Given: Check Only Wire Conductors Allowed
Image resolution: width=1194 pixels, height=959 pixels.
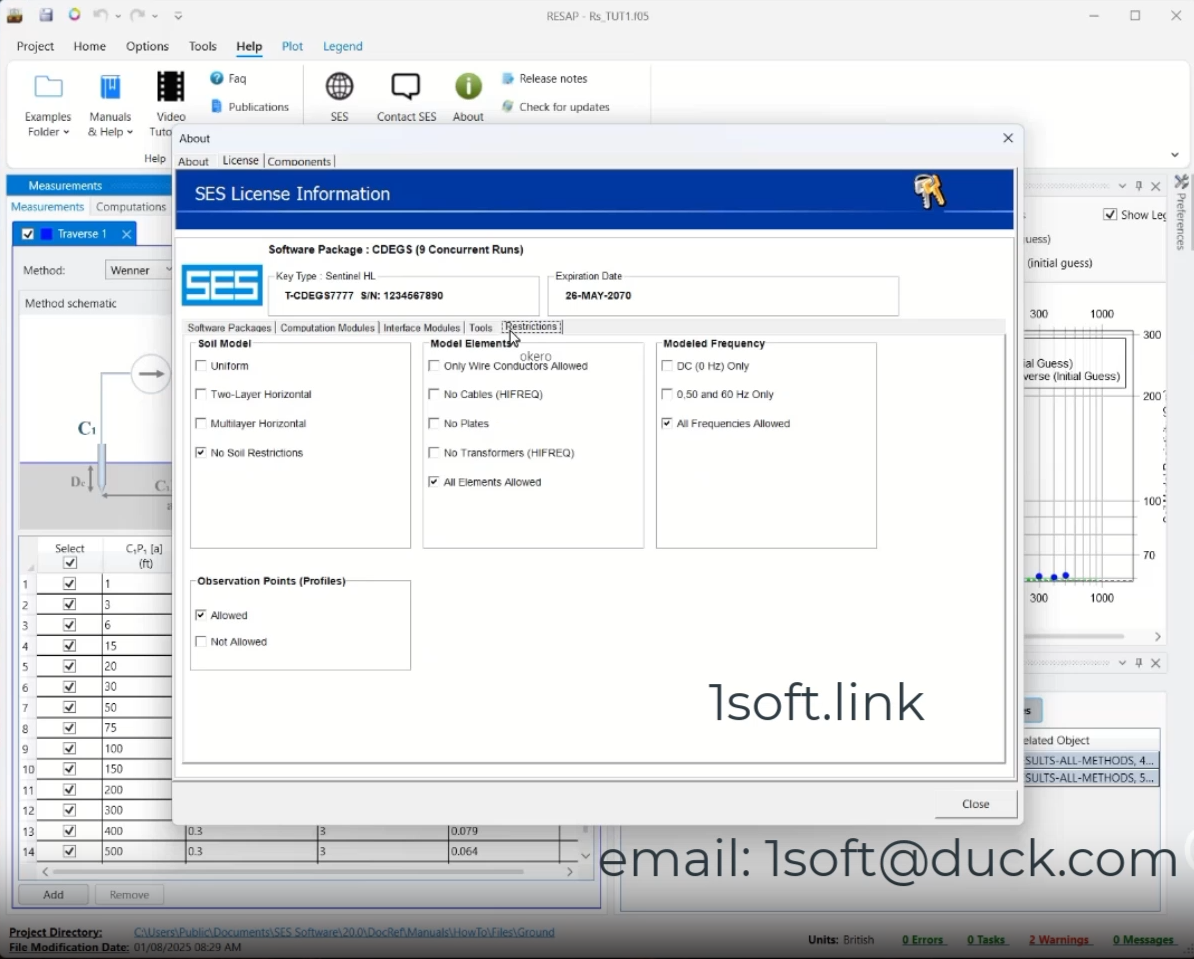Looking at the screenshot, I should 434,366.
